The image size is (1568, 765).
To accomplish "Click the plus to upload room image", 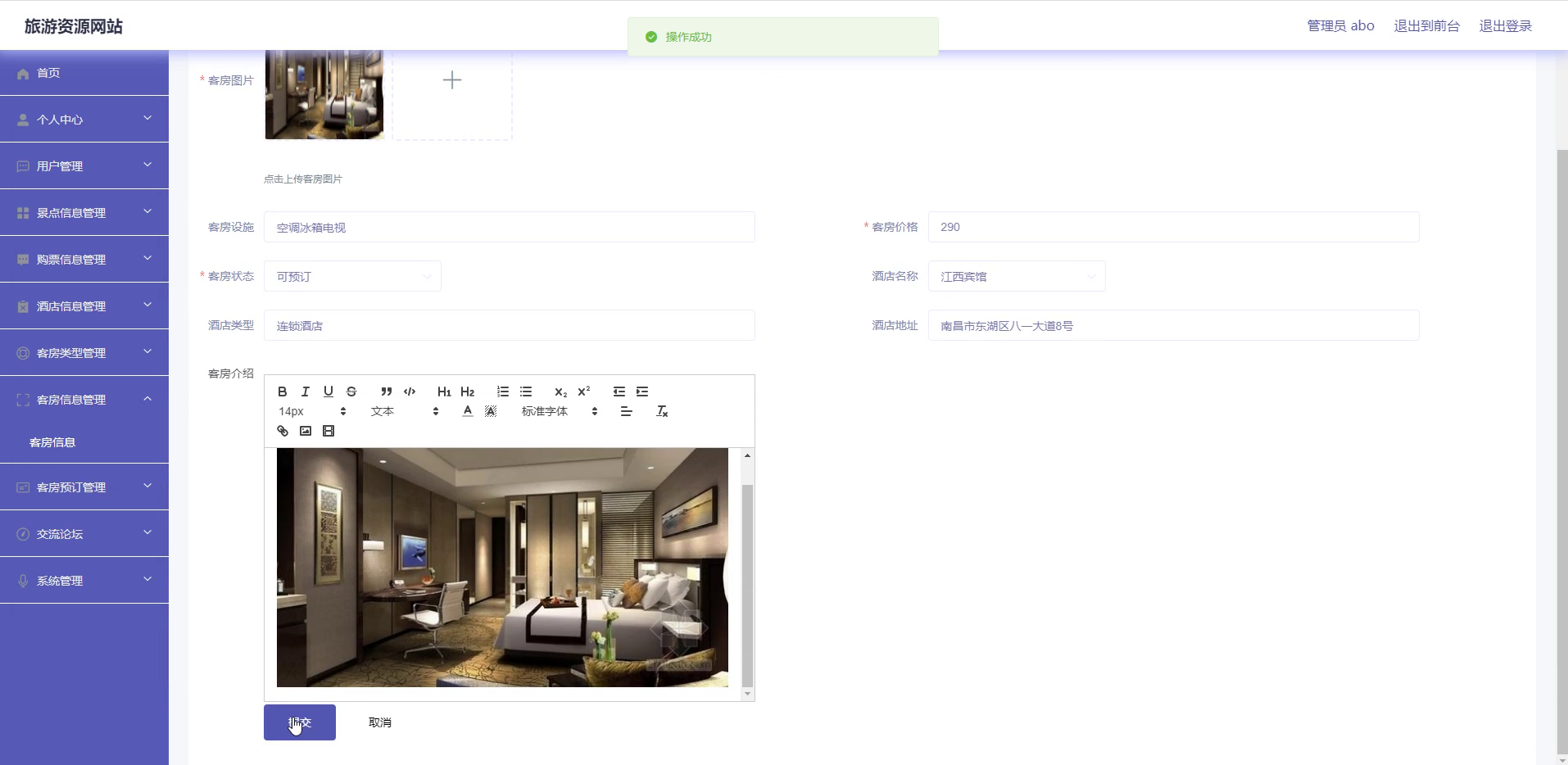I will 452,80.
